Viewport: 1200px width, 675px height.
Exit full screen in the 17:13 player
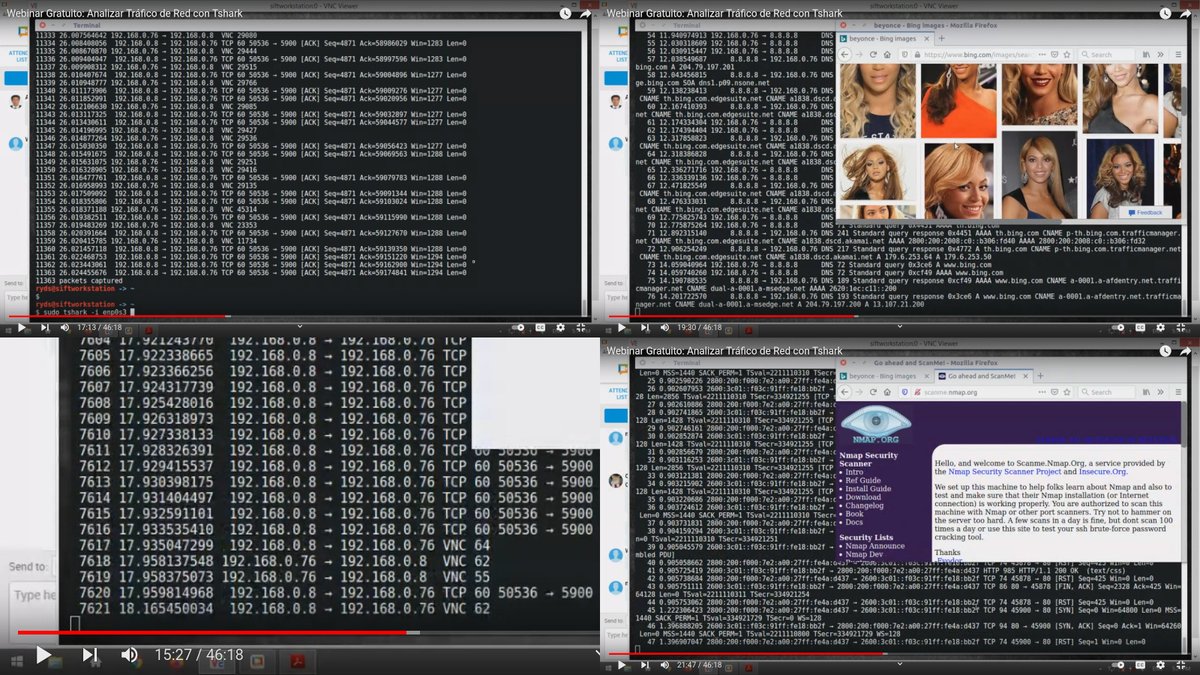pos(581,327)
